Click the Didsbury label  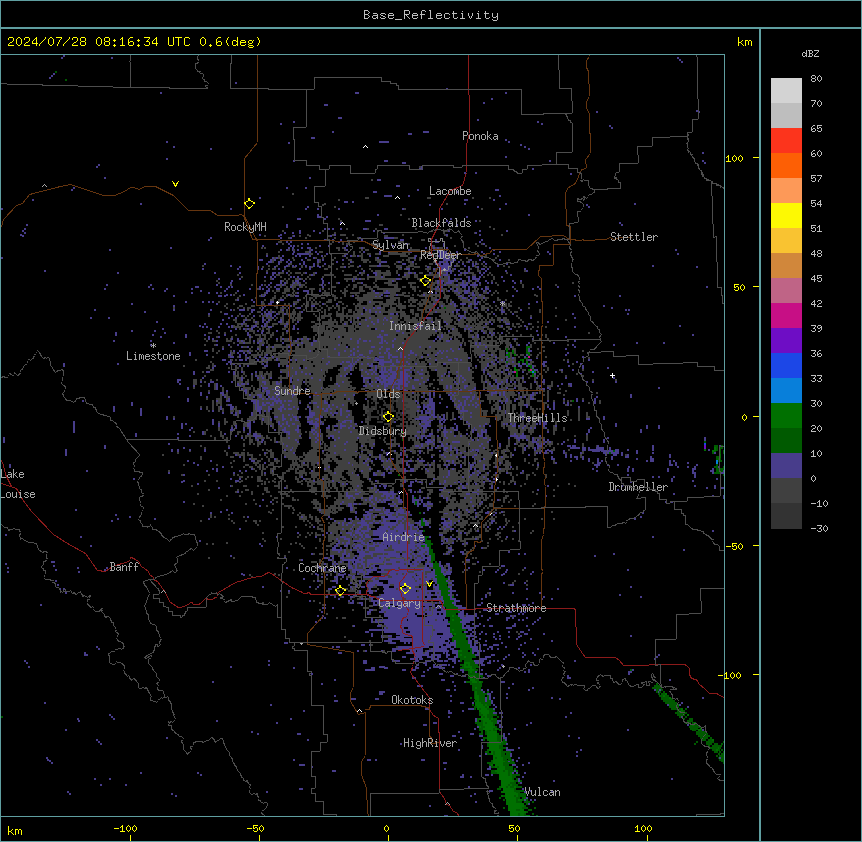pos(383,431)
